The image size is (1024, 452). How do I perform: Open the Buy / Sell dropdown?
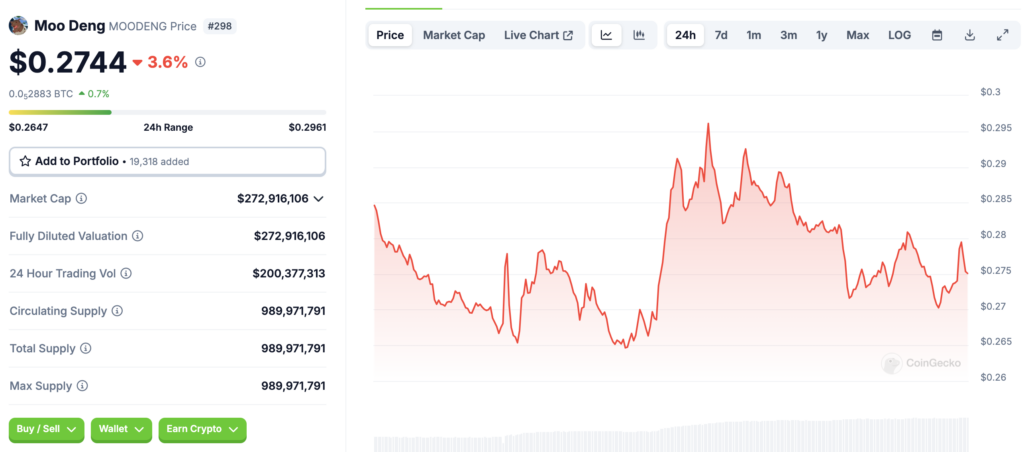[x=46, y=429]
